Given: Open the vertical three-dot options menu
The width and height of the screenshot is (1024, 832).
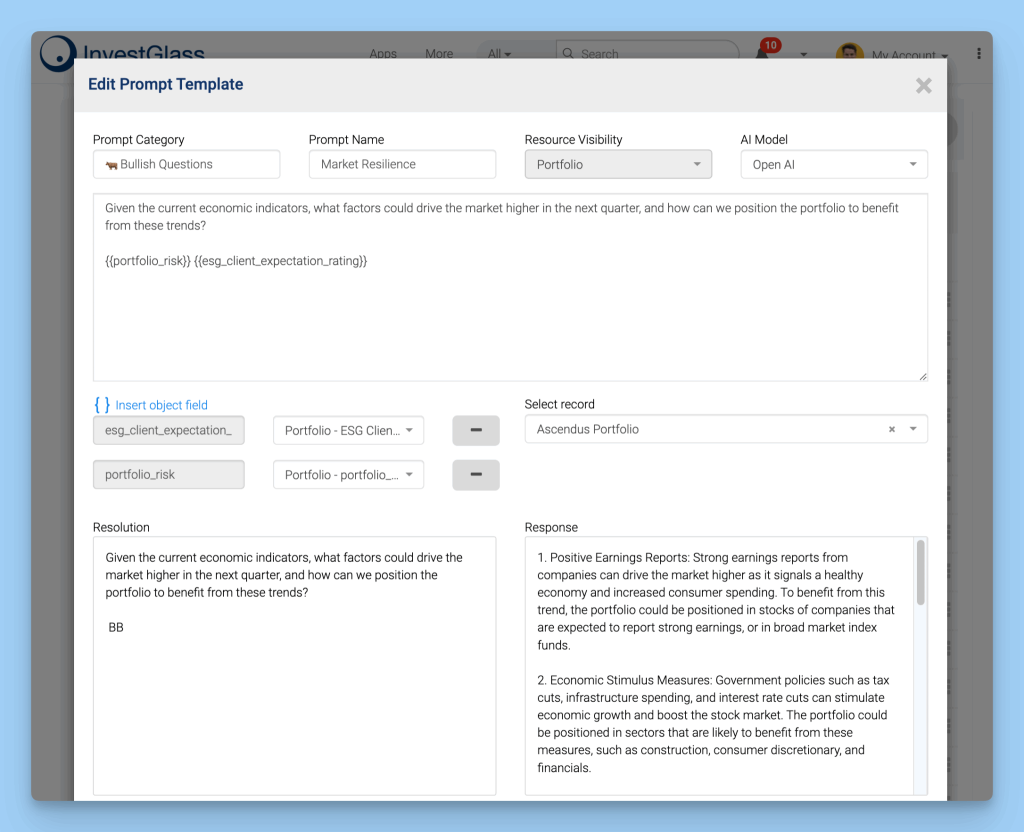Looking at the screenshot, I should pos(978,54).
